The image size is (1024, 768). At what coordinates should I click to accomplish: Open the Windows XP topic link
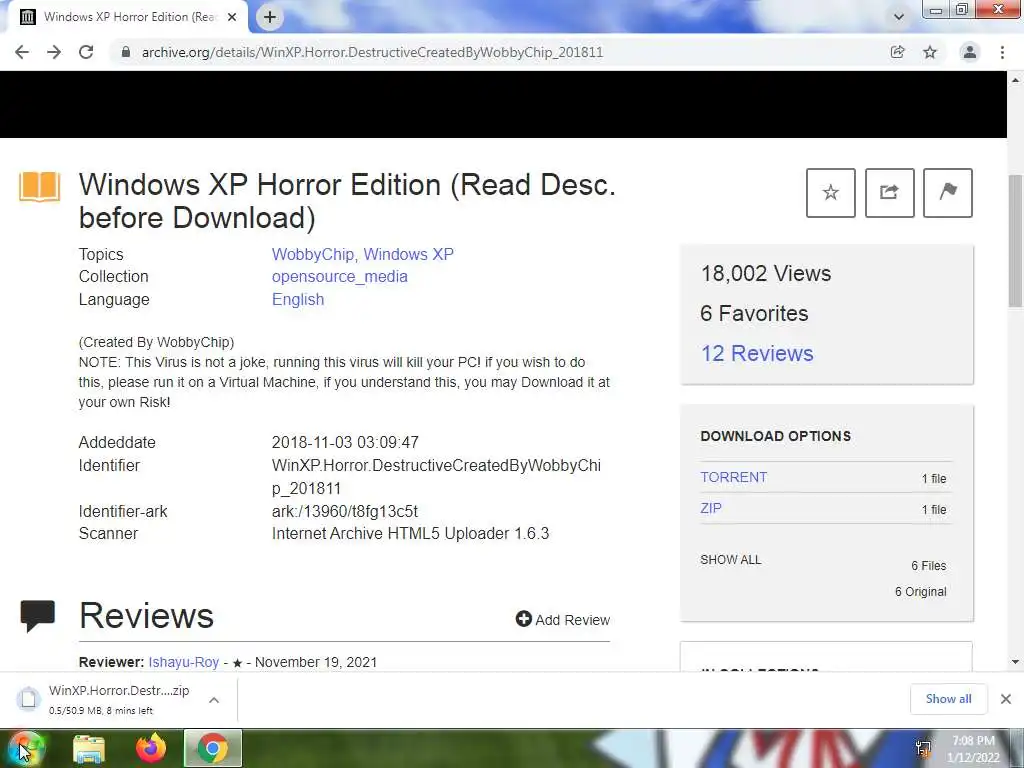tap(408, 254)
